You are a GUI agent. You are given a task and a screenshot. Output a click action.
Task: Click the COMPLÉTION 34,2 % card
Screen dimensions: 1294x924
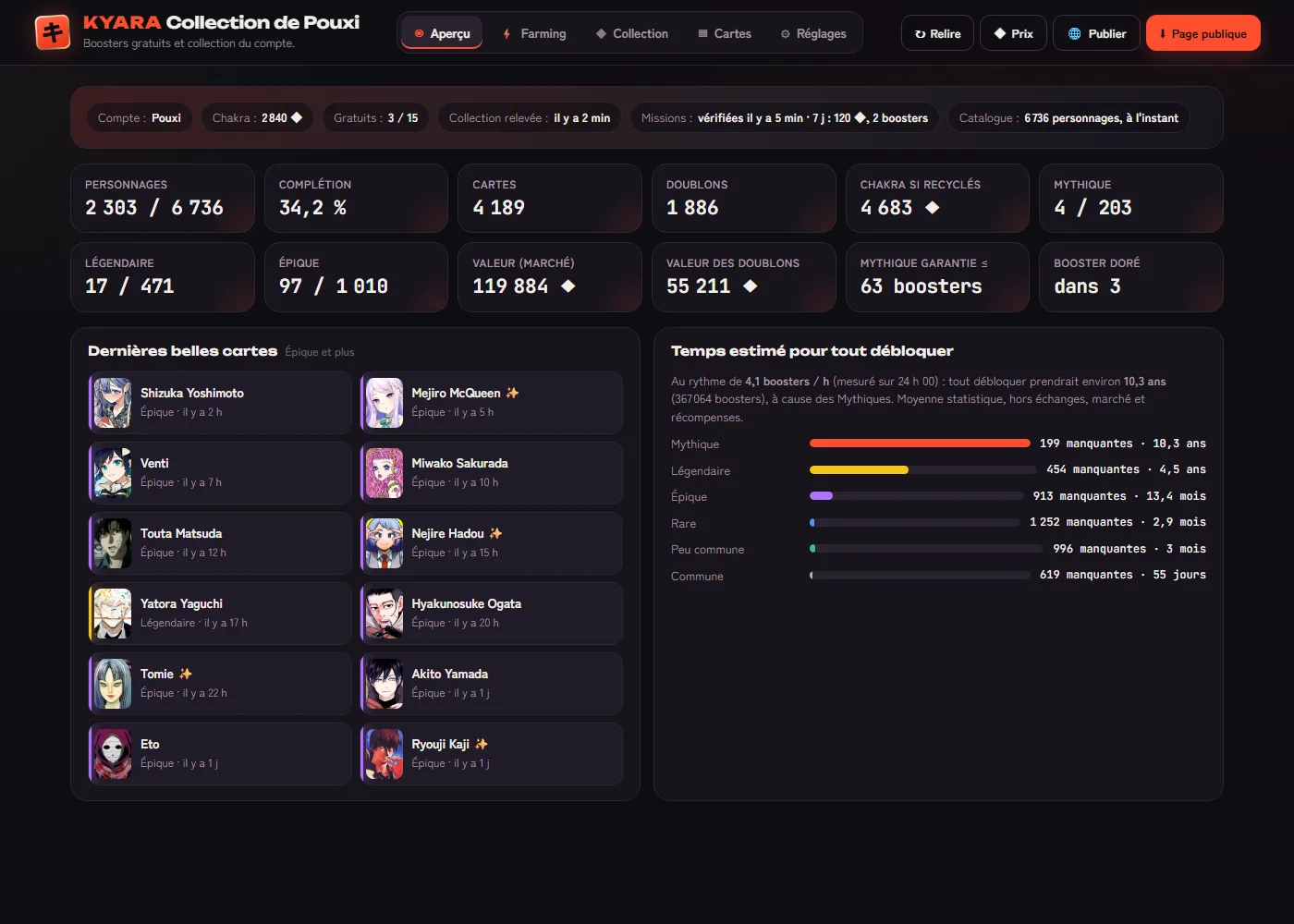click(356, 198)
